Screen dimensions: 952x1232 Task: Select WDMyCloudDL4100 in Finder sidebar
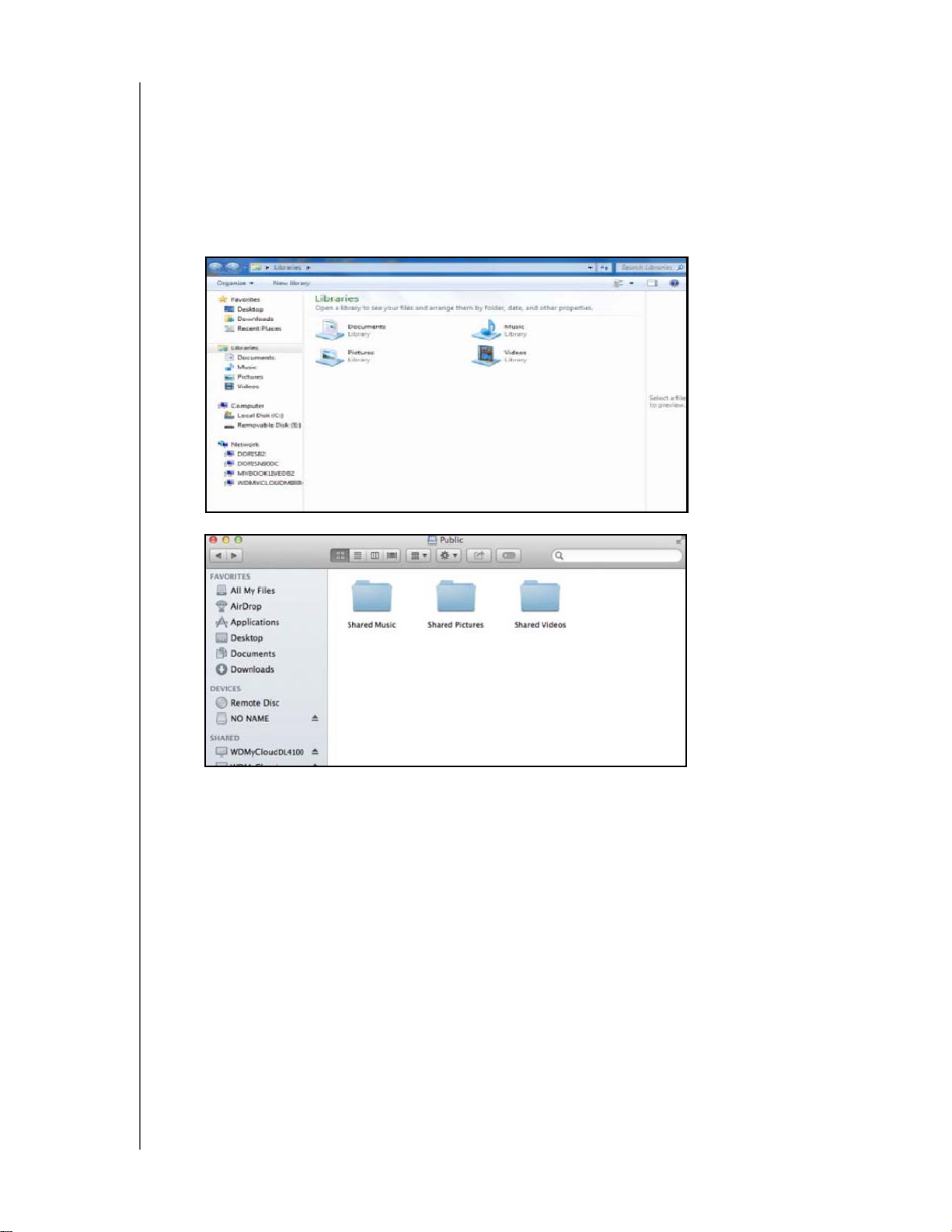tap(260, 752)
